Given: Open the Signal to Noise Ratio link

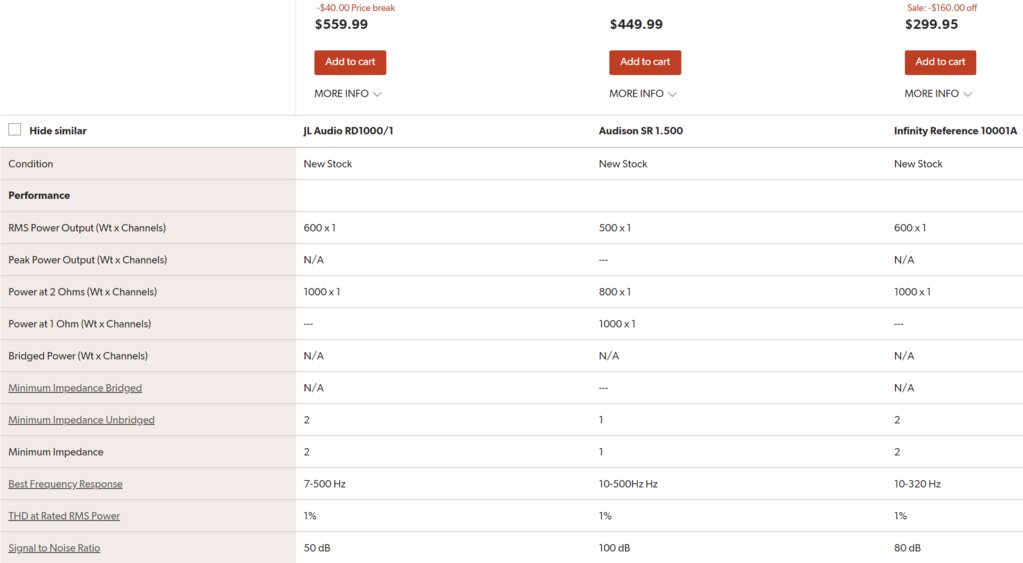Looking at the screenshot, I should point(54,547).
